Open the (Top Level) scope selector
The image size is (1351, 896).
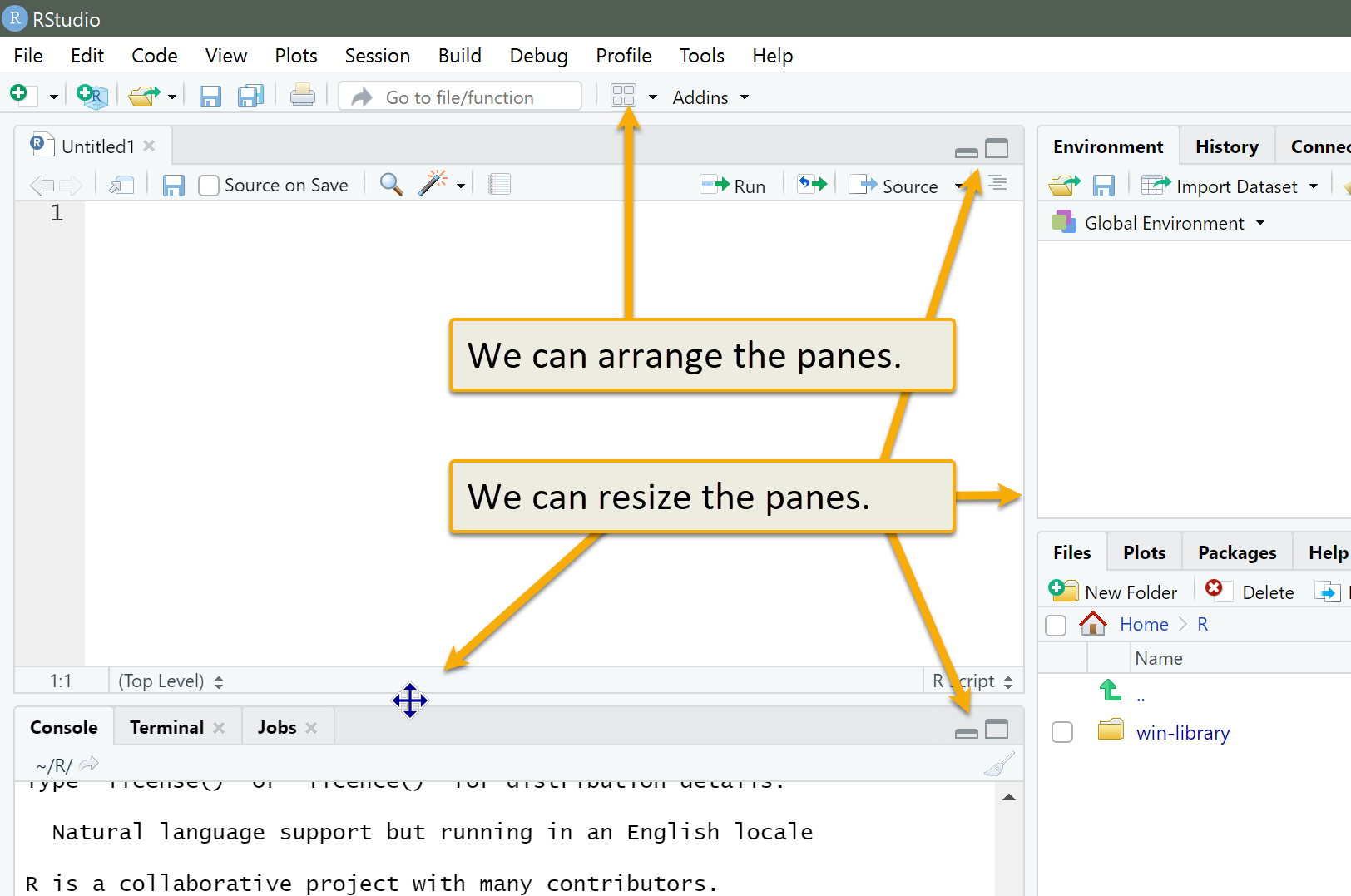(x=171, y=681)
